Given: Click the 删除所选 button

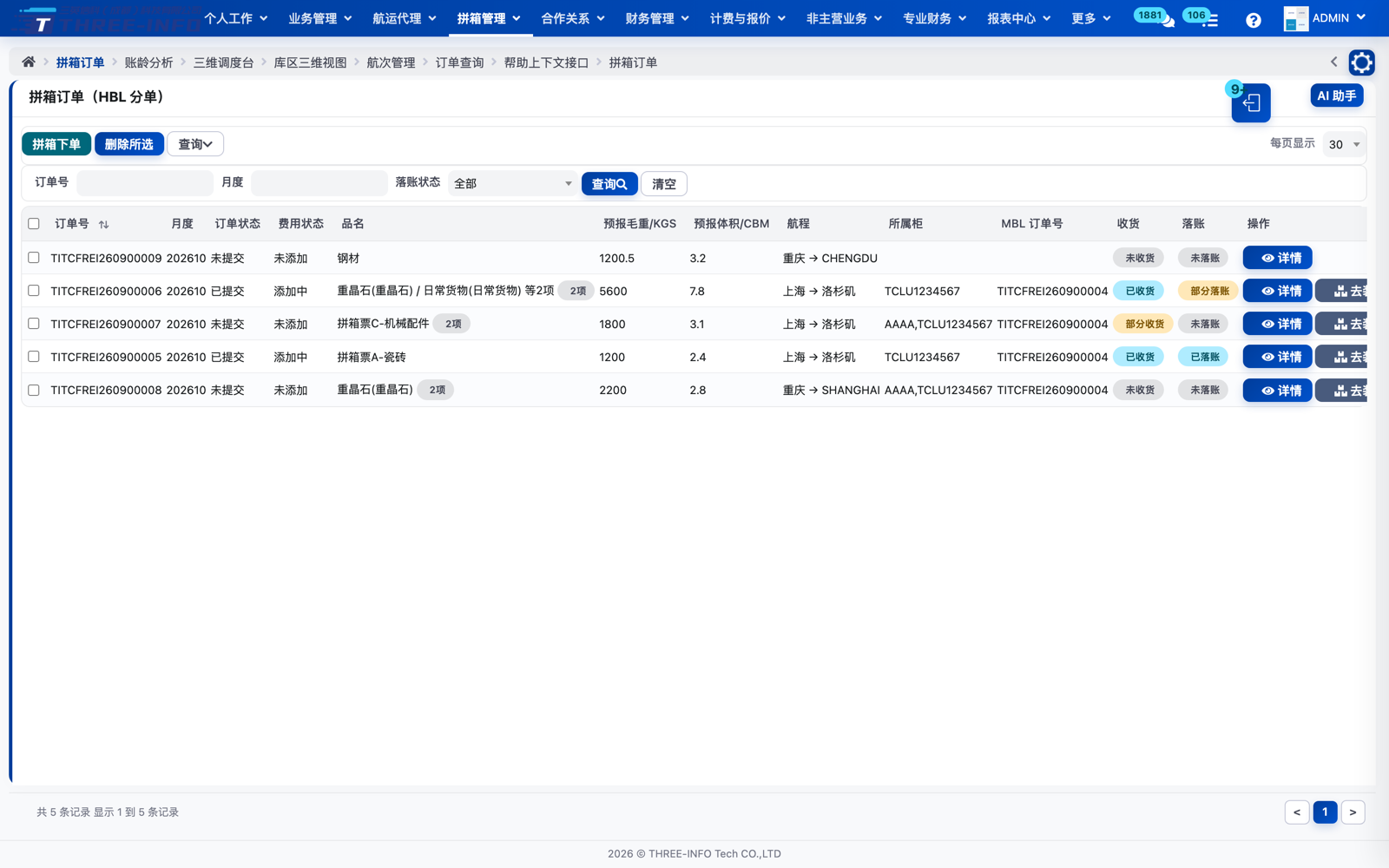Looking at the screenshot, I should coord(129,144).
